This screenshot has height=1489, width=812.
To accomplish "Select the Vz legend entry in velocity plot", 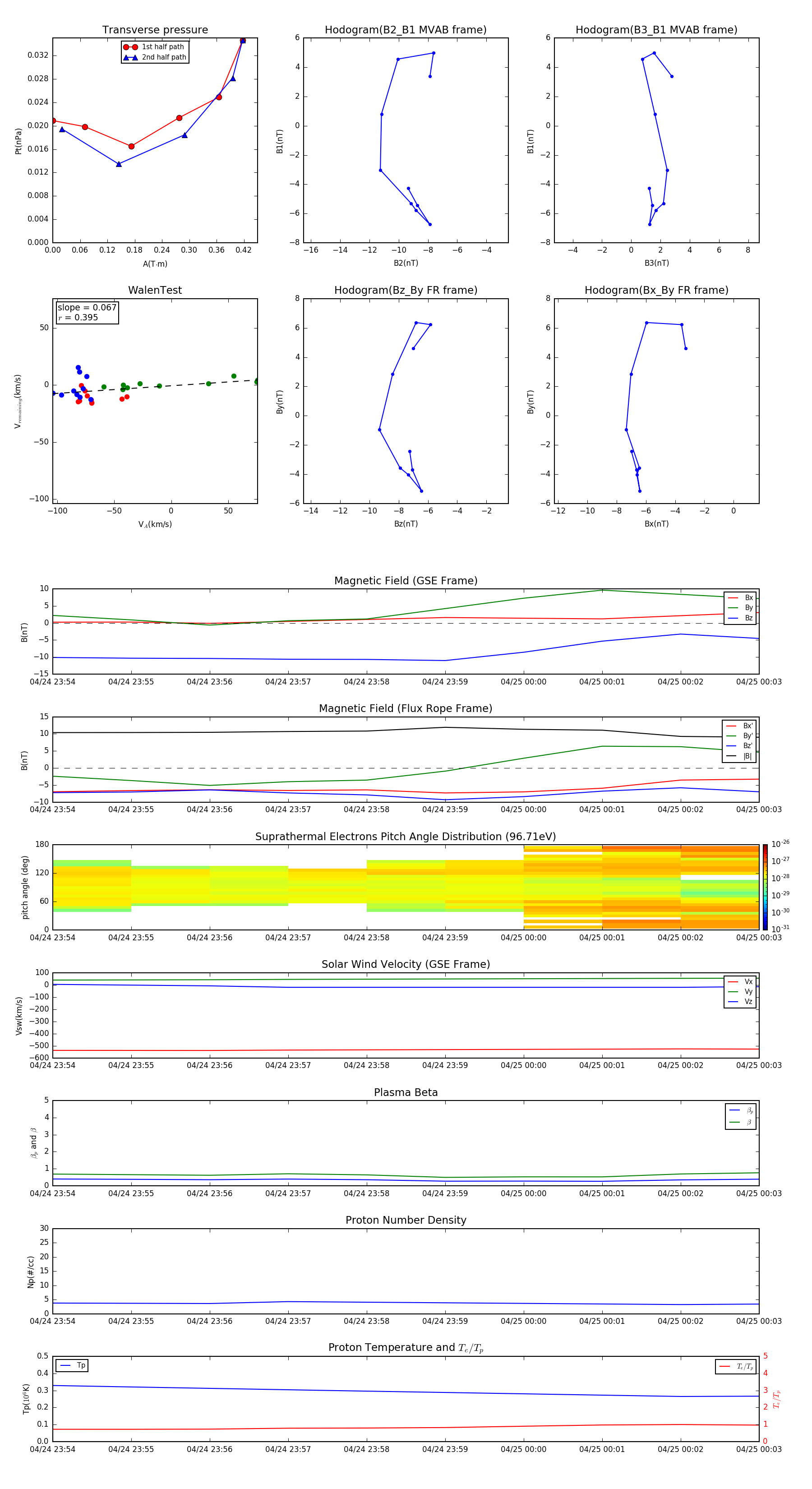I will coord(740,1002).
